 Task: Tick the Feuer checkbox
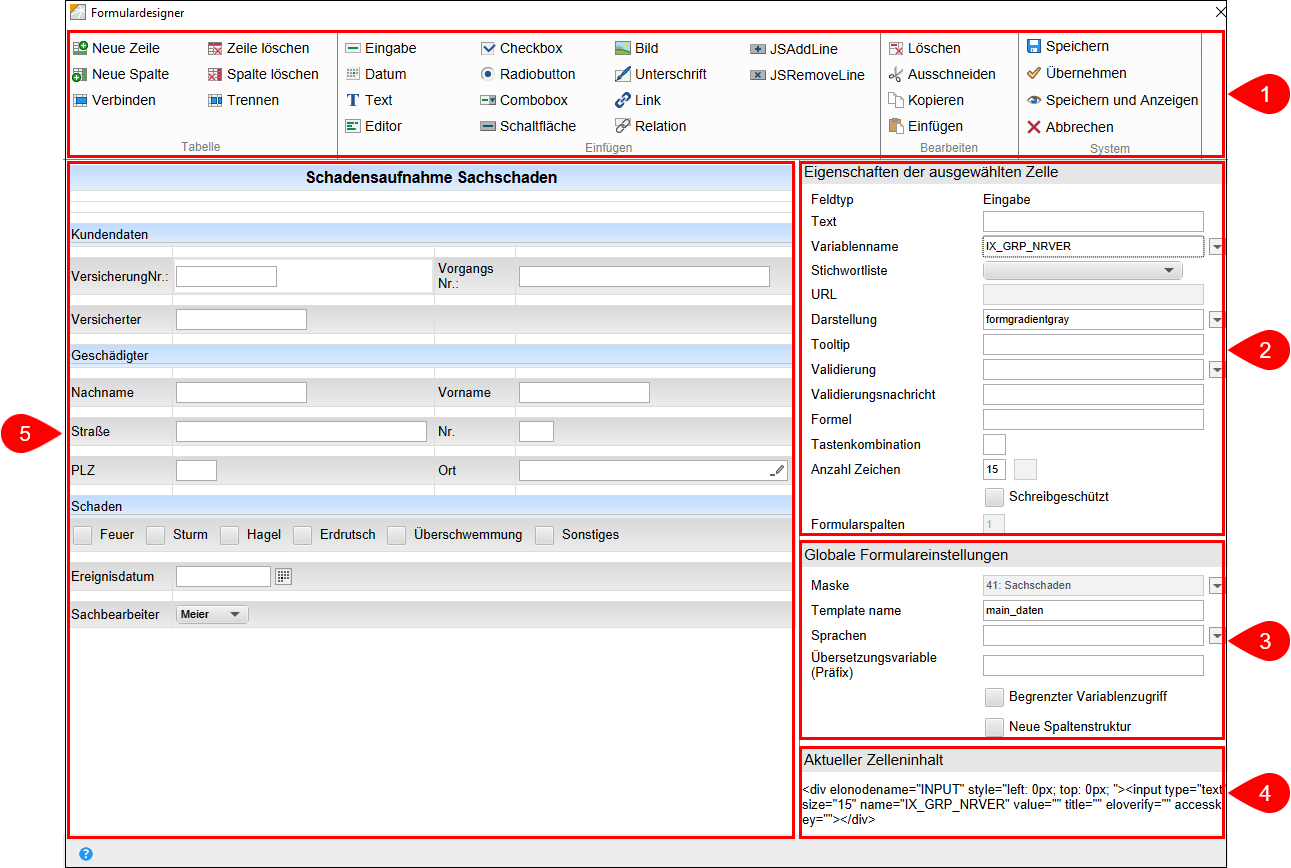coord(83,535)
